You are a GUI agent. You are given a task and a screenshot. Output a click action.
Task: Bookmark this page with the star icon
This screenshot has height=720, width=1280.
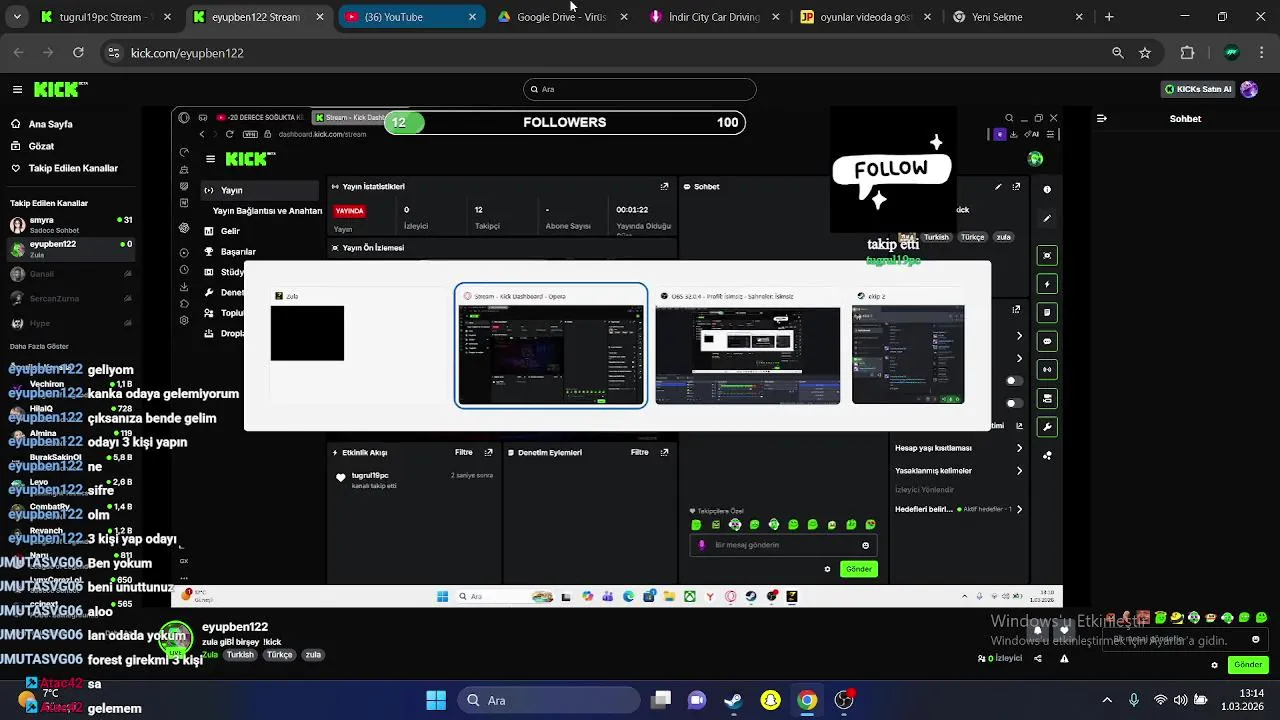[x=1145, y=53]
